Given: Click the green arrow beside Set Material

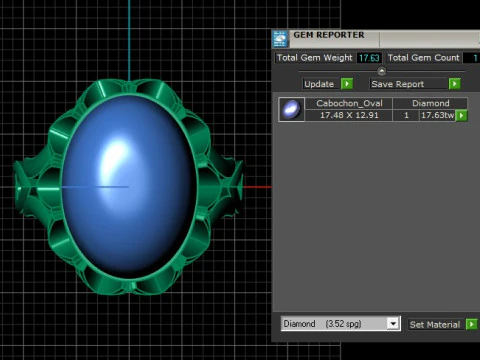Looking at the screenshot, I should [x=471, y=324].
